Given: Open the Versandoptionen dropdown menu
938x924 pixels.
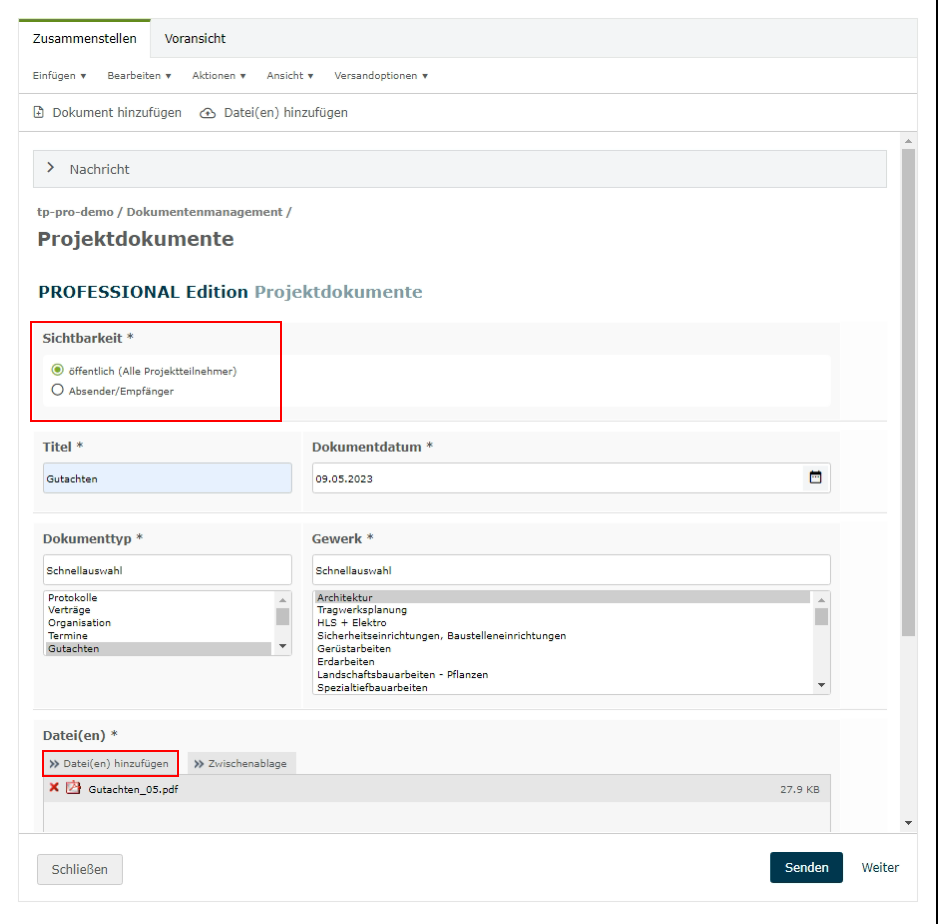Looking at the screenshot, I should pos(381,76).
